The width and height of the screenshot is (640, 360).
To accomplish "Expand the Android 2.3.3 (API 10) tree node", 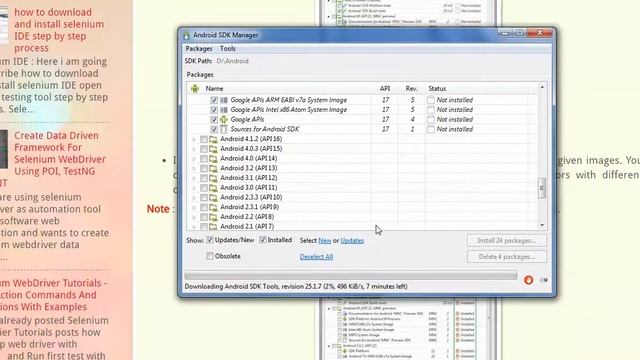I will (194, 198).
